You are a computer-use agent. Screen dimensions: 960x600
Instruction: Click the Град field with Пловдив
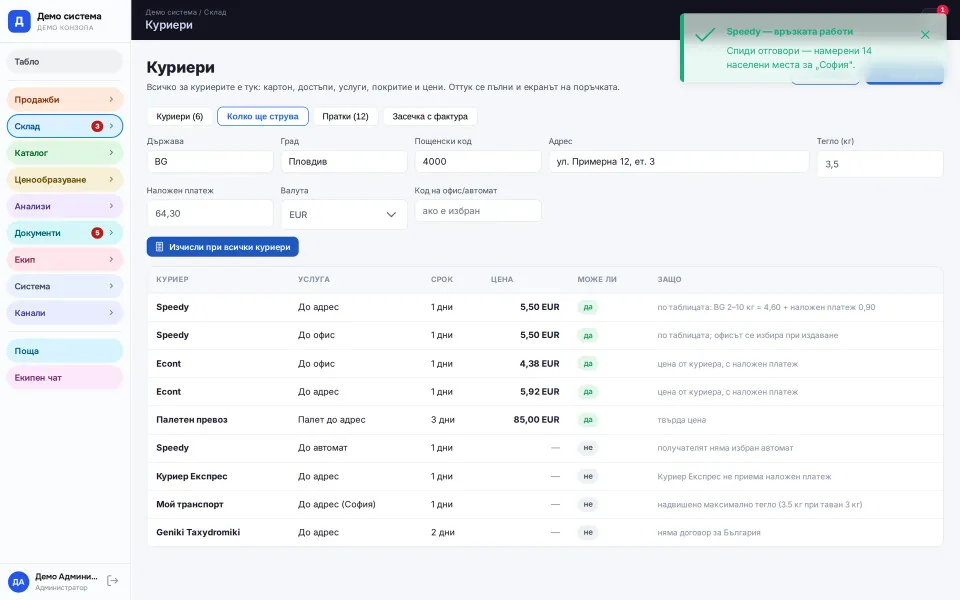343,162
